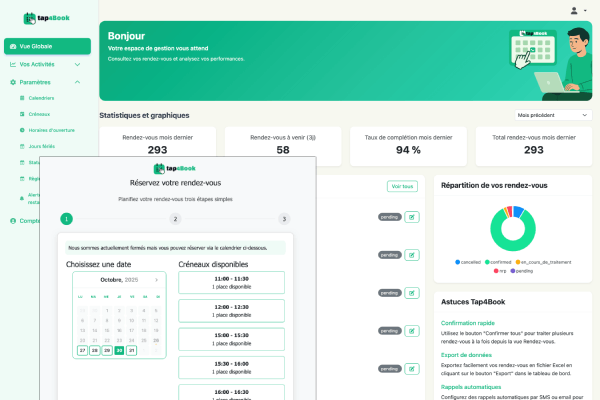Click the edit icon on first pending appointment
The image size is (600, 400).
pos(412,217)
